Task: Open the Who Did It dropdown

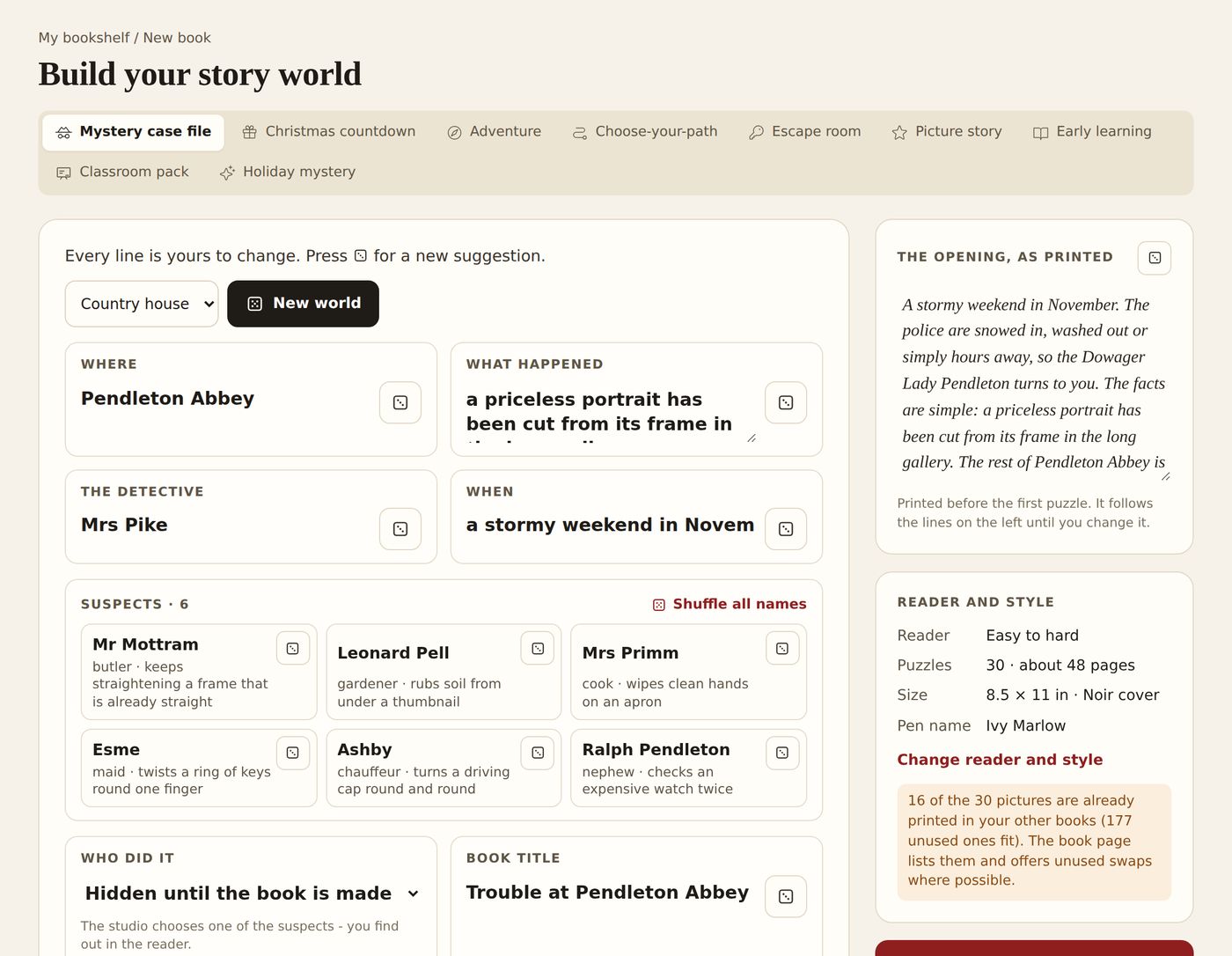Action: coord(251,893)
